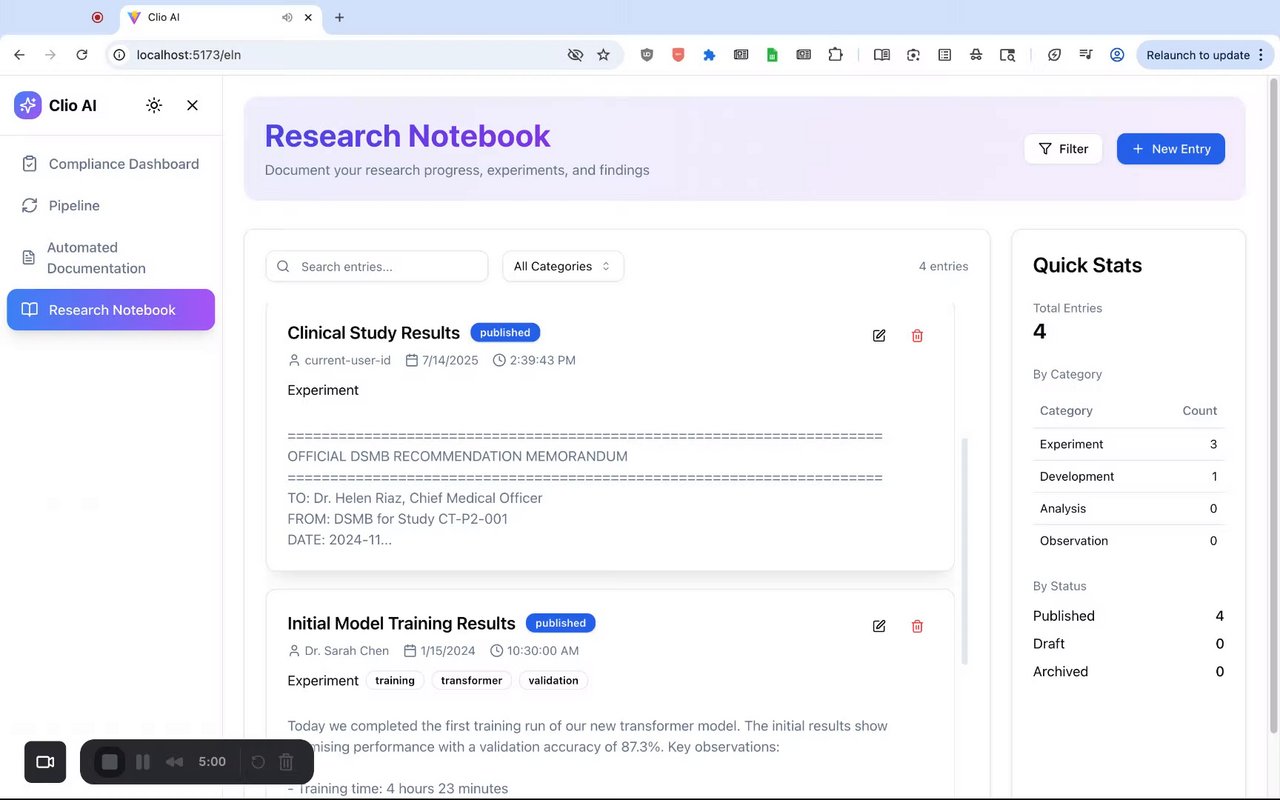Mute the Clio AI tab audio
Image resolution: width=1280 pixels, height=800 pixels.
pyautogui.click(x=287, y=17)
